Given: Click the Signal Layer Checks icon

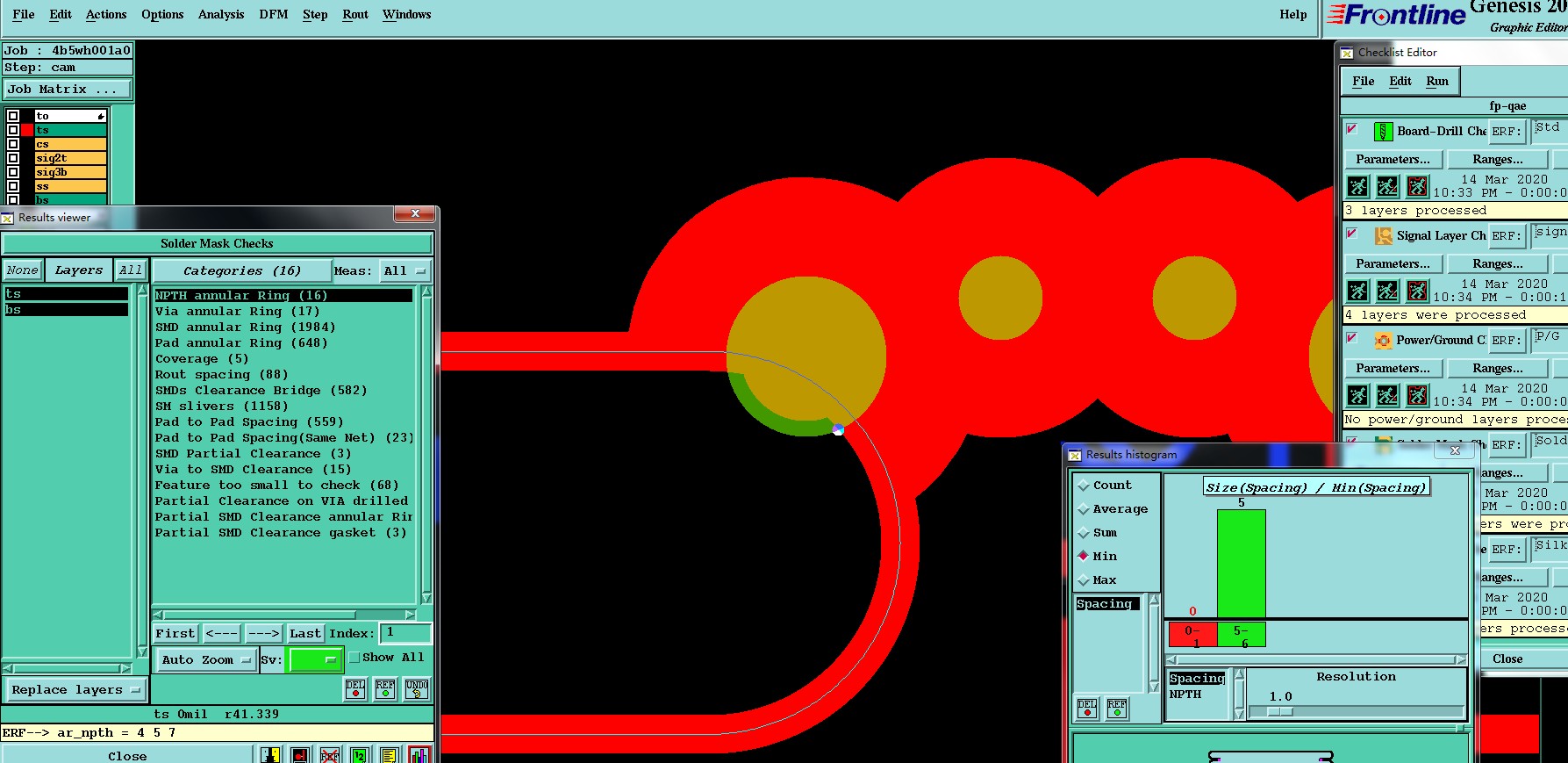Looking at the screenshot, I should tap(1383, 236).
